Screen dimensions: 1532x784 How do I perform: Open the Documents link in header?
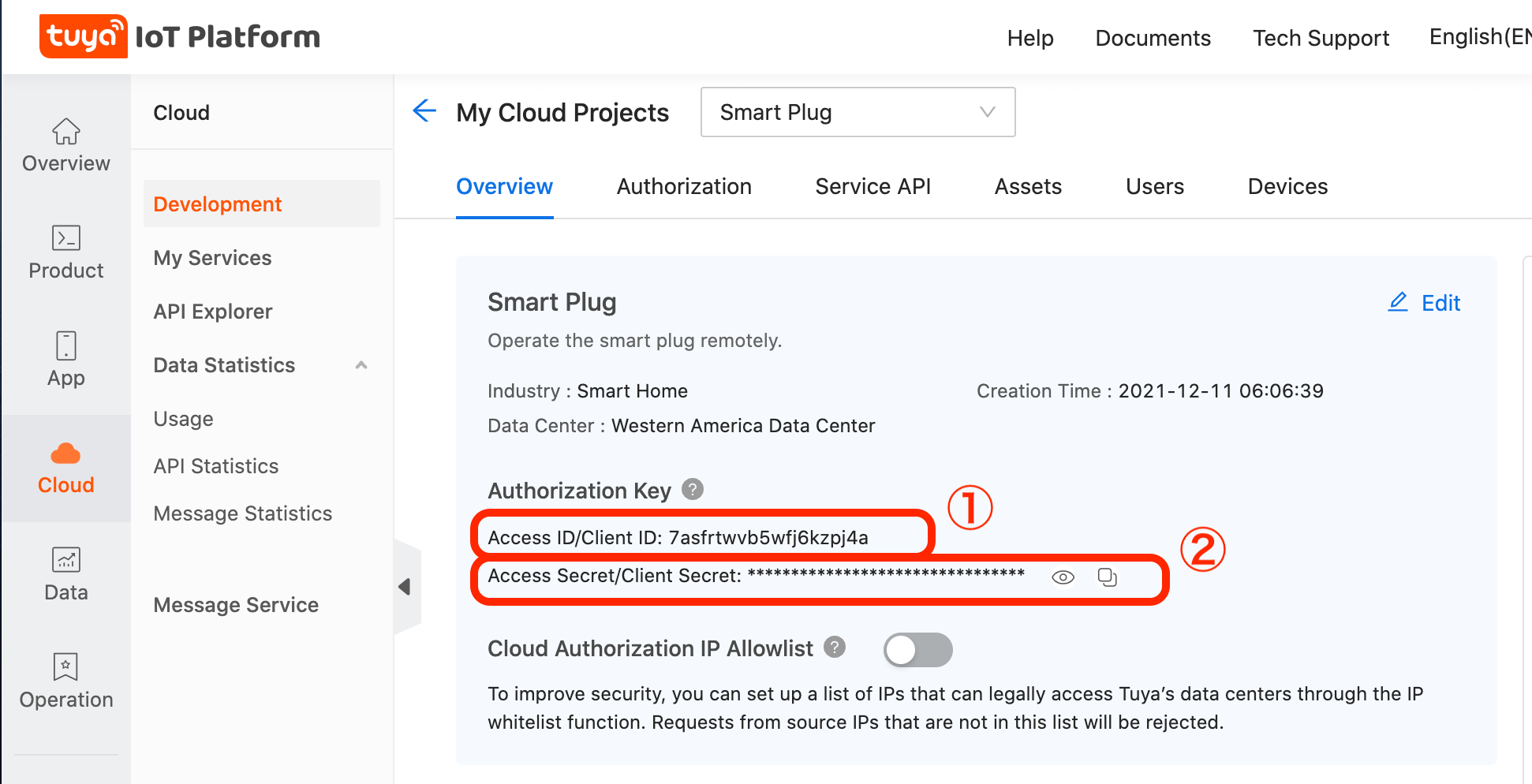(x=1153, y=38)
